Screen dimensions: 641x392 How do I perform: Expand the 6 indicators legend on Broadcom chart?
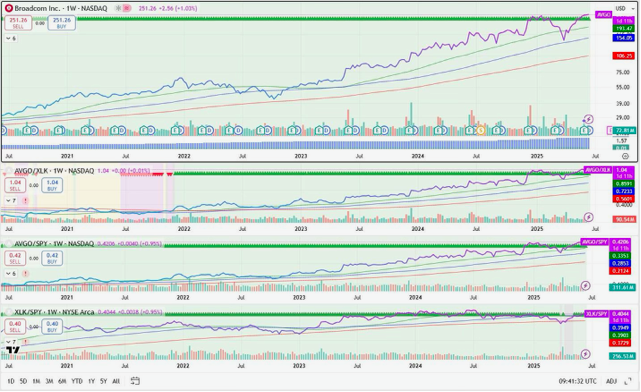click(11, 38)
